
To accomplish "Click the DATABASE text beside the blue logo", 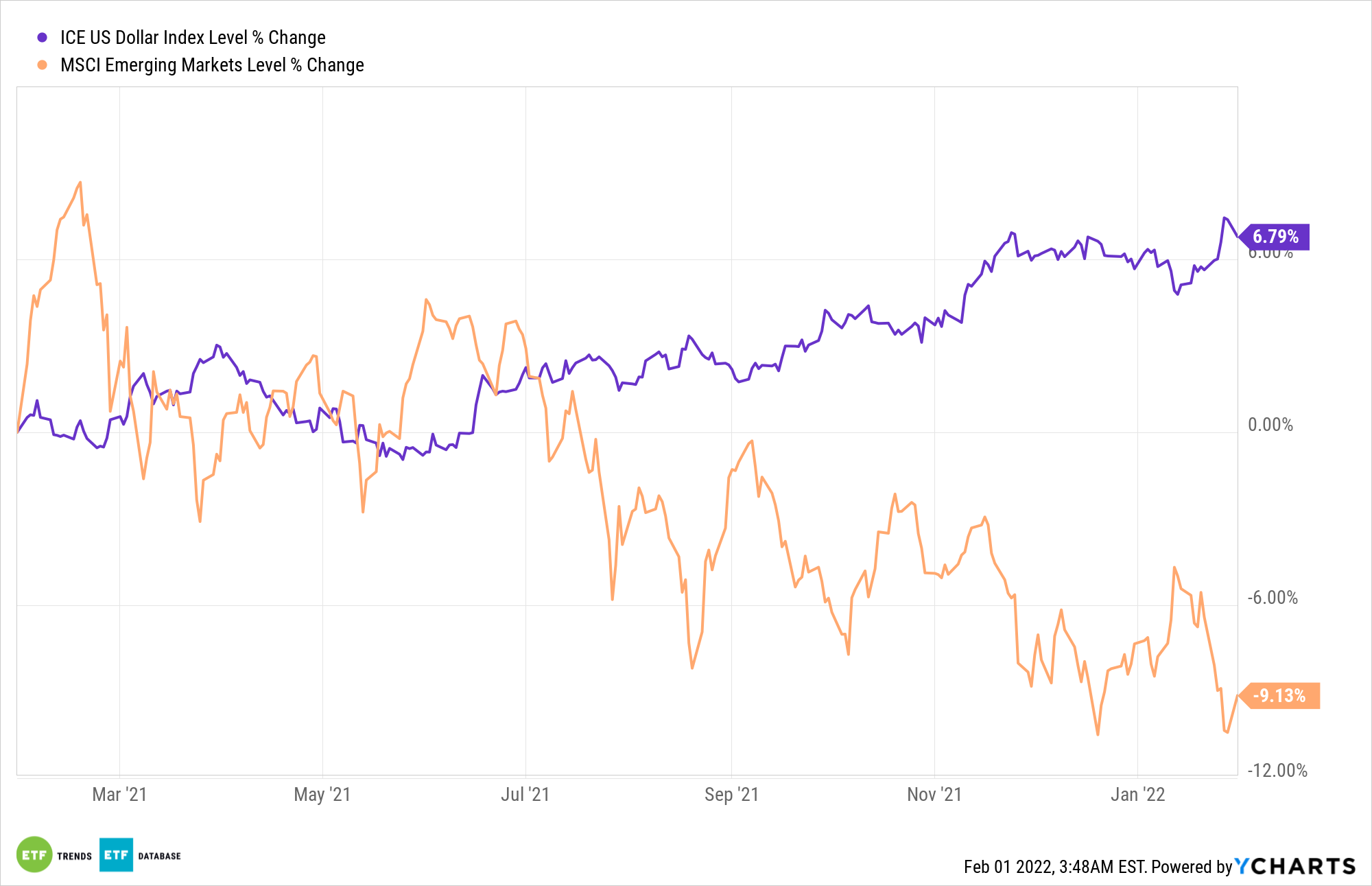I will click(159, 856).
